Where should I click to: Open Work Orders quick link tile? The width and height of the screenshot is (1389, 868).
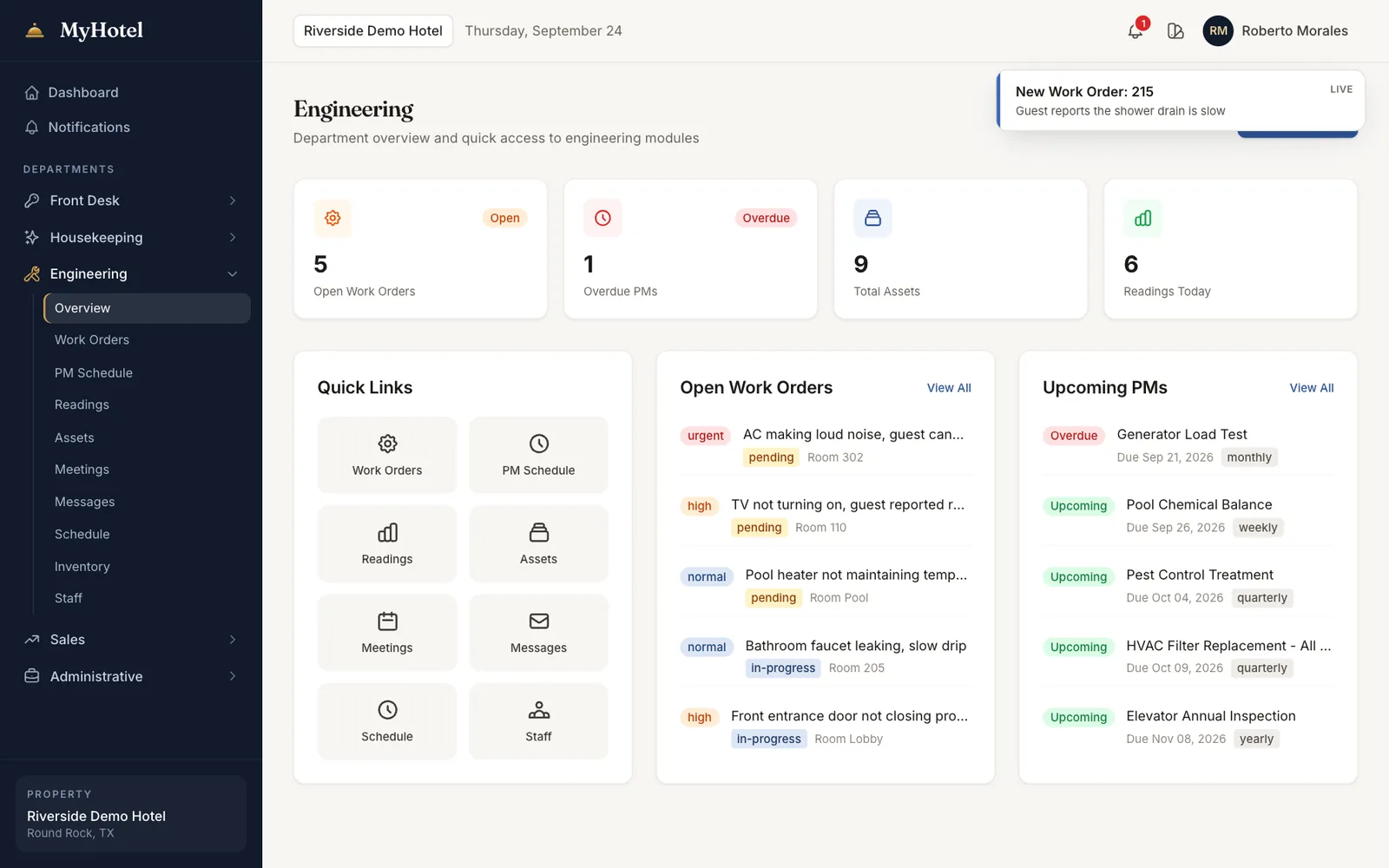coord(387,455)
